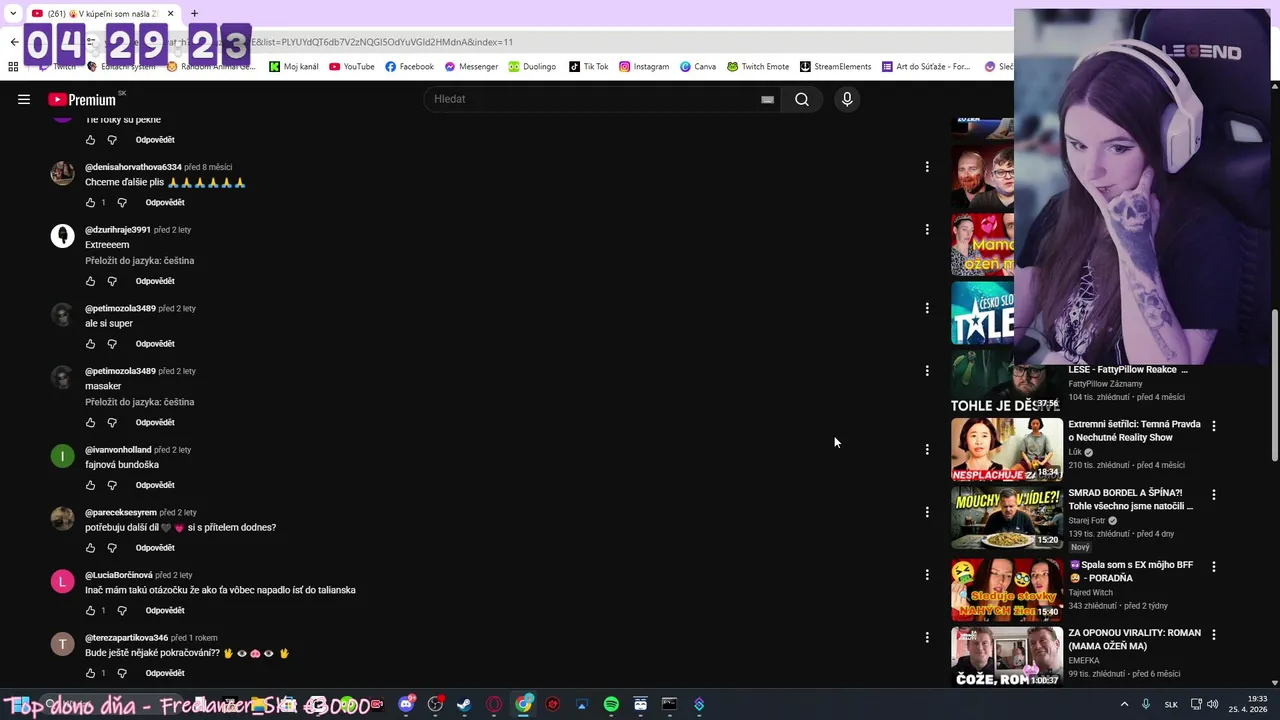Open the Tik Tok bookmark
The width and height of the screenshot is (1280, 720).
coord(588,66)
